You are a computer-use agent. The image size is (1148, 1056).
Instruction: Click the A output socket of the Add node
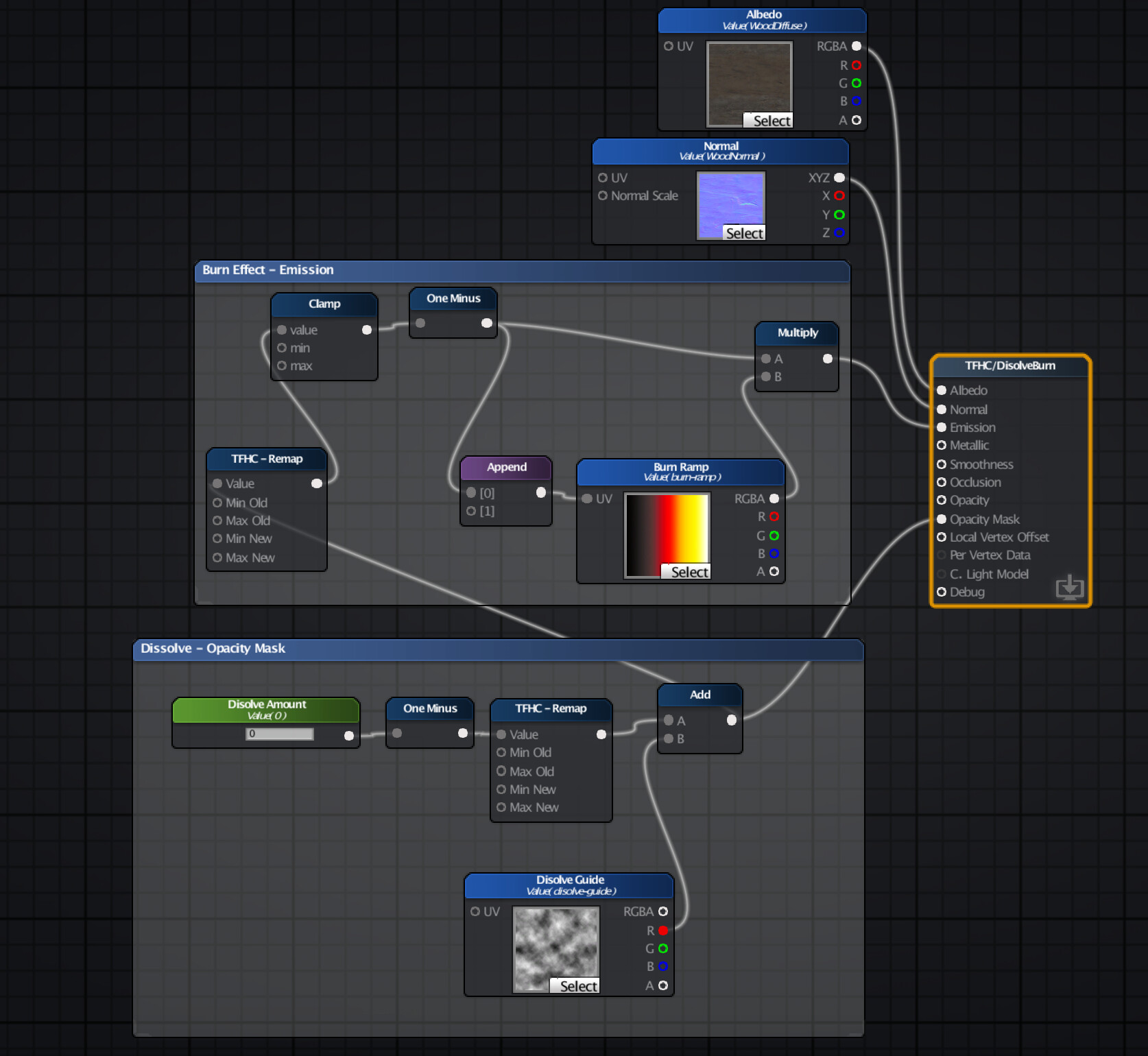click(x=730, y=721)
